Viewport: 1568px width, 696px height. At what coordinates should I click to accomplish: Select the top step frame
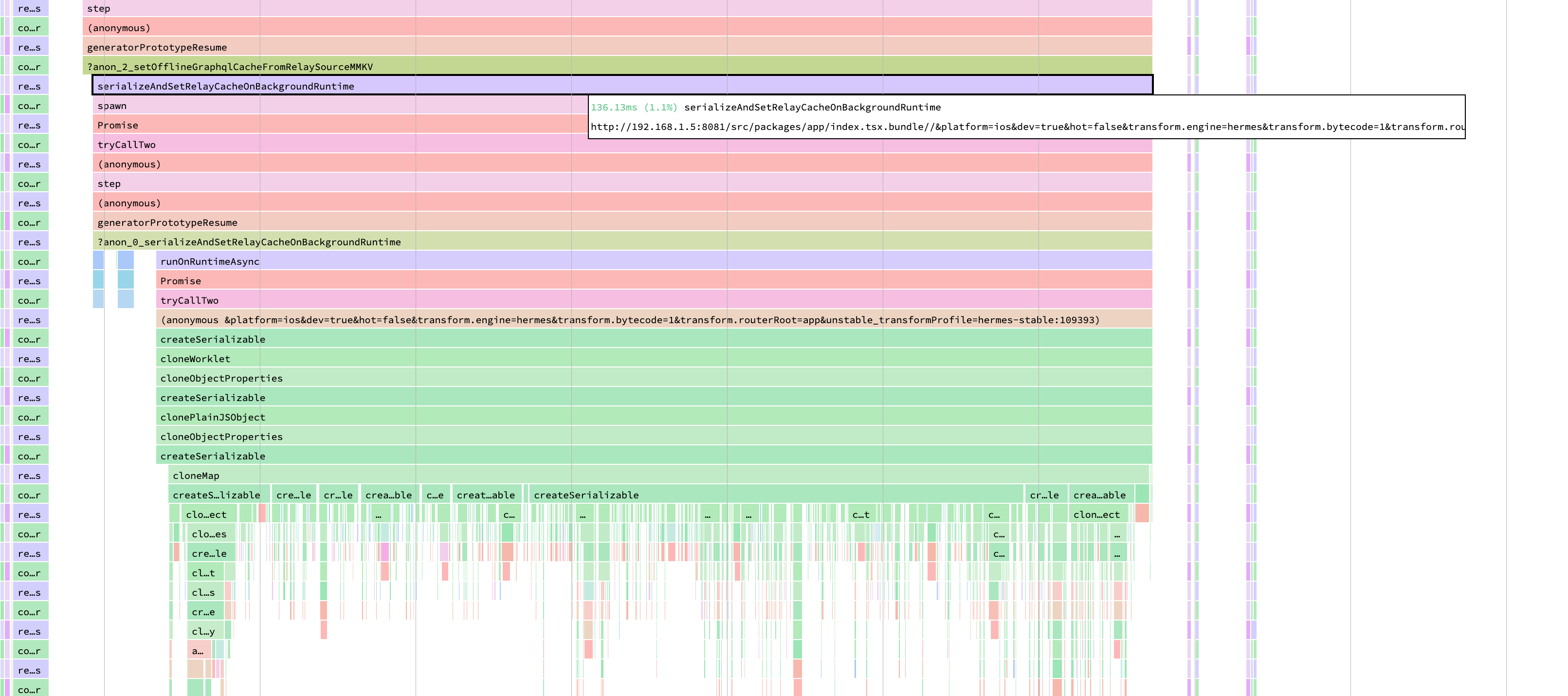617,8
